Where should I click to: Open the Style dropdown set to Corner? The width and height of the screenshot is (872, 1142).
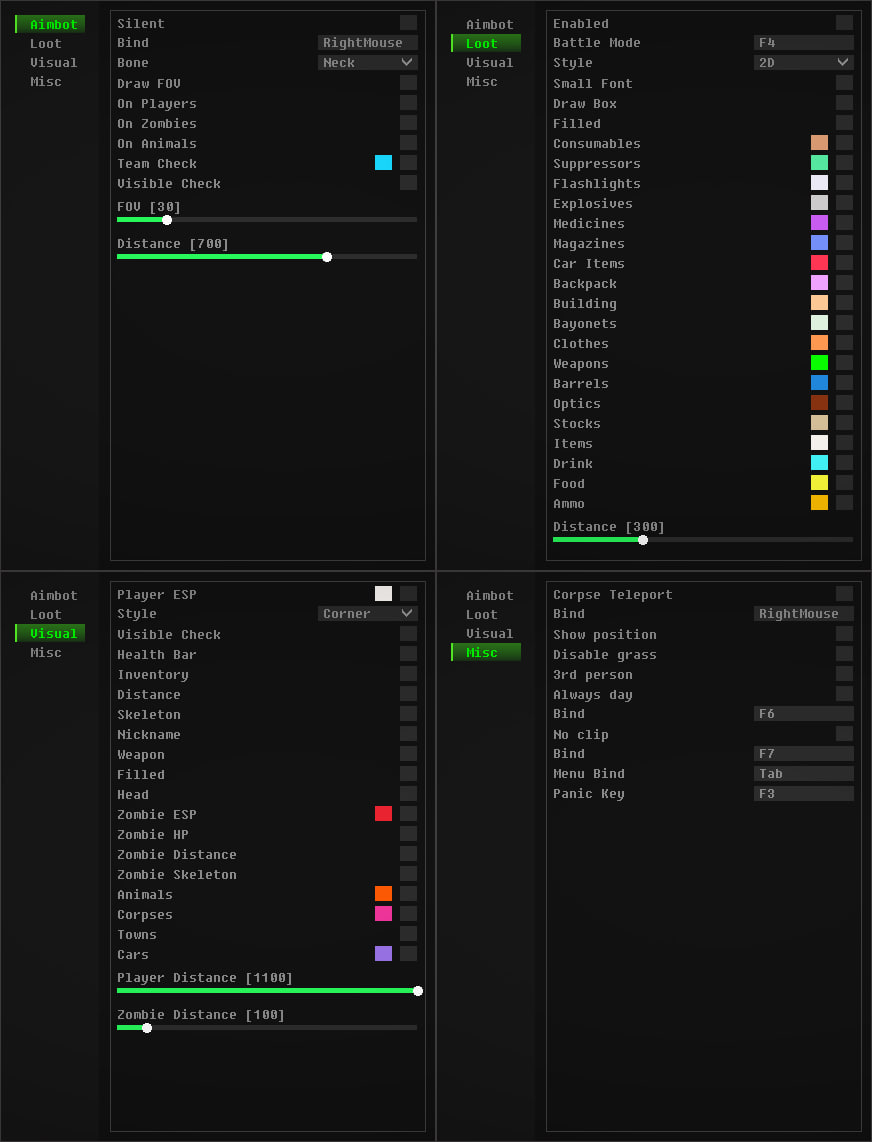click(x=367, y=613)
